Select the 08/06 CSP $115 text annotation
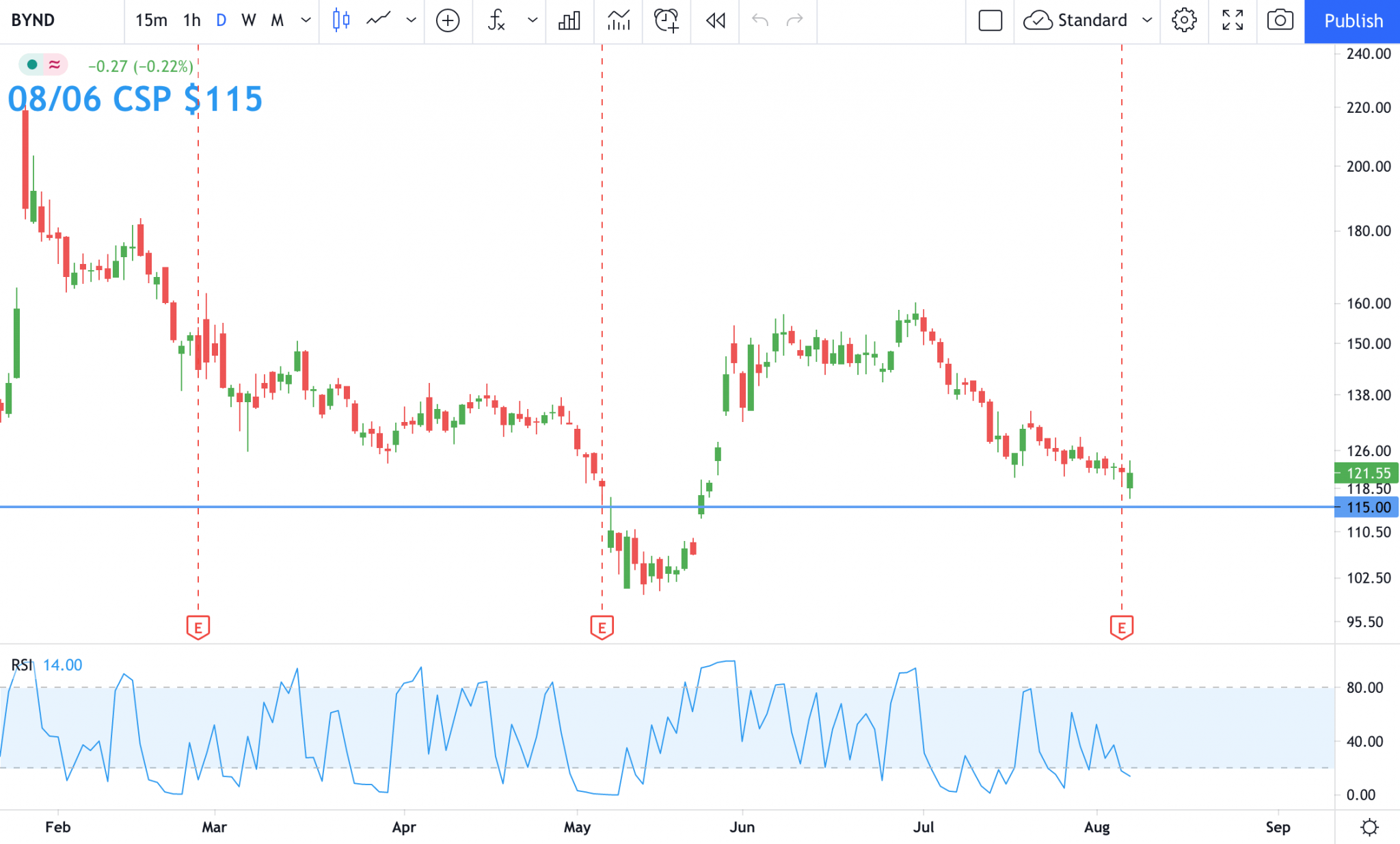1400x844 pixels. [x=135, y=99]
